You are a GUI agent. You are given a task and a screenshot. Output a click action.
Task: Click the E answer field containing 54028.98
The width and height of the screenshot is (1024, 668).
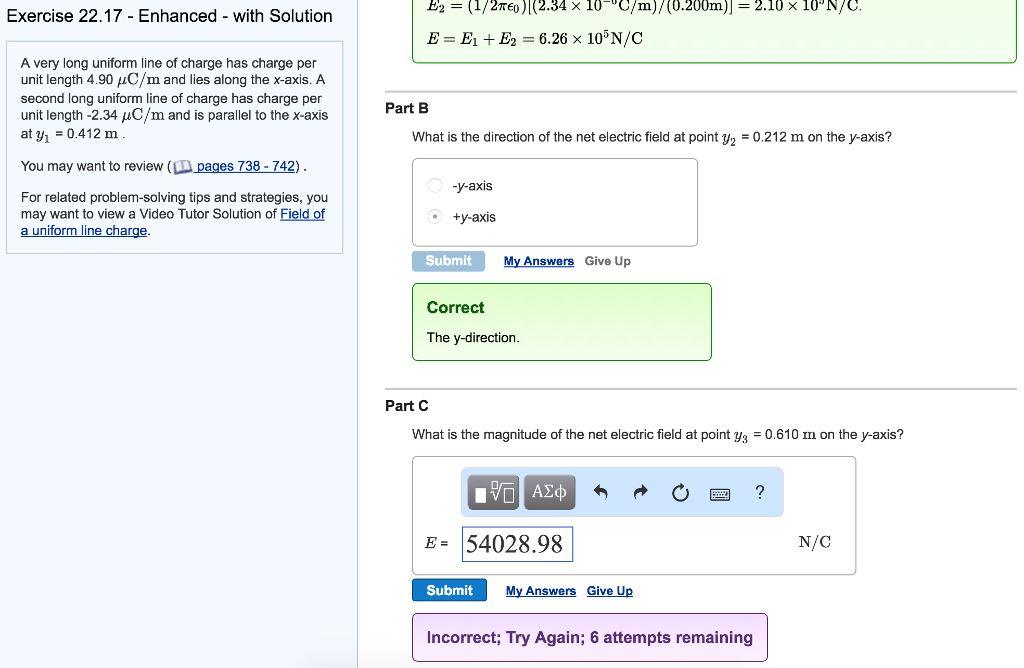[517, 544]
